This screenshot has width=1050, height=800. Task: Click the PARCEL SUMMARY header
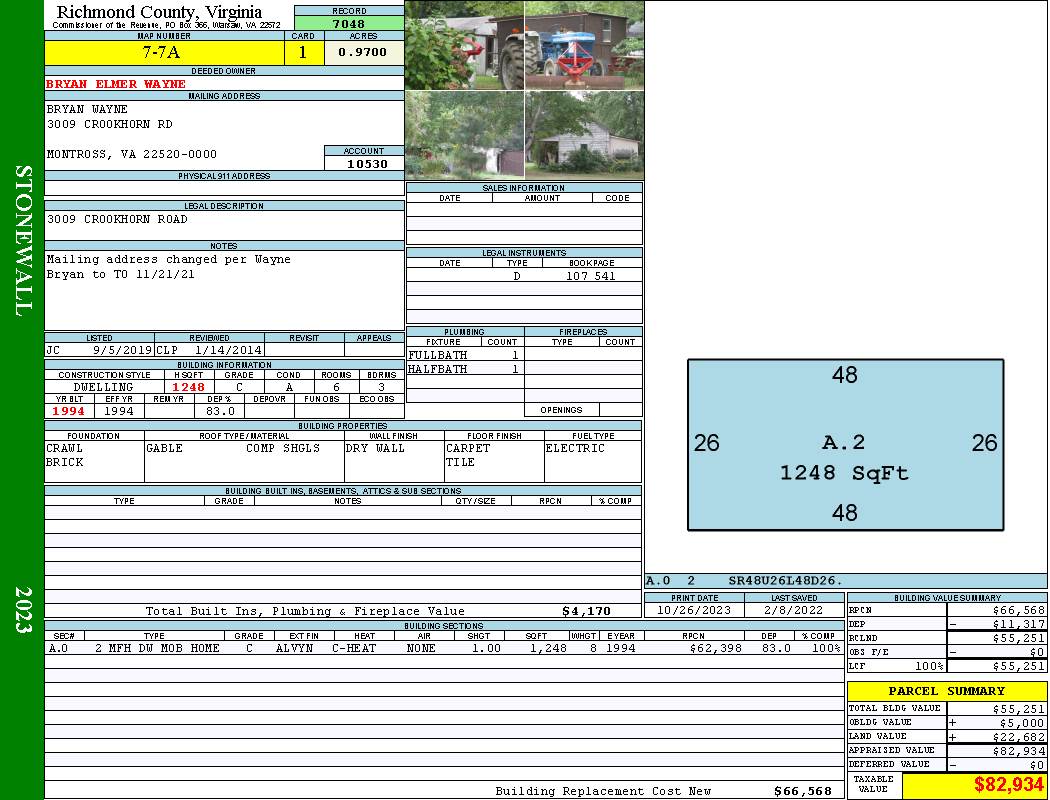946,691
